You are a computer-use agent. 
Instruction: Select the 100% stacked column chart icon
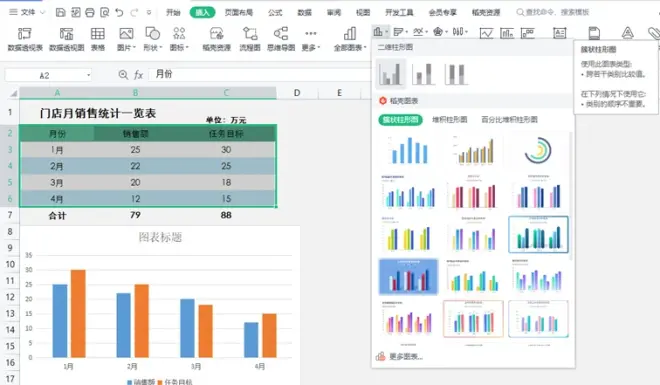pos(455,74)
